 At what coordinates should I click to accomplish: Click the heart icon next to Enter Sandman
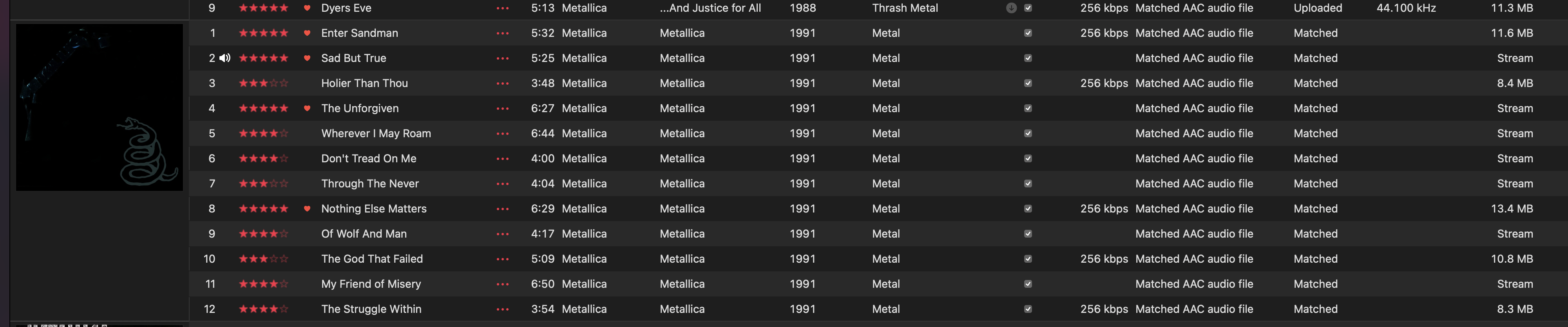[307, 33]
